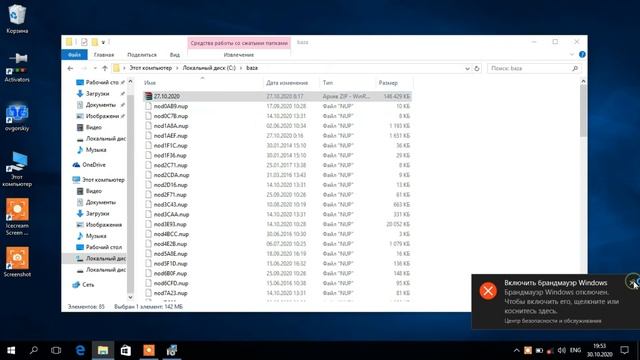Click Средства работы со сжатыми папками tab header
This screenshot has width=640, height=360.
[x=239, y=42]
